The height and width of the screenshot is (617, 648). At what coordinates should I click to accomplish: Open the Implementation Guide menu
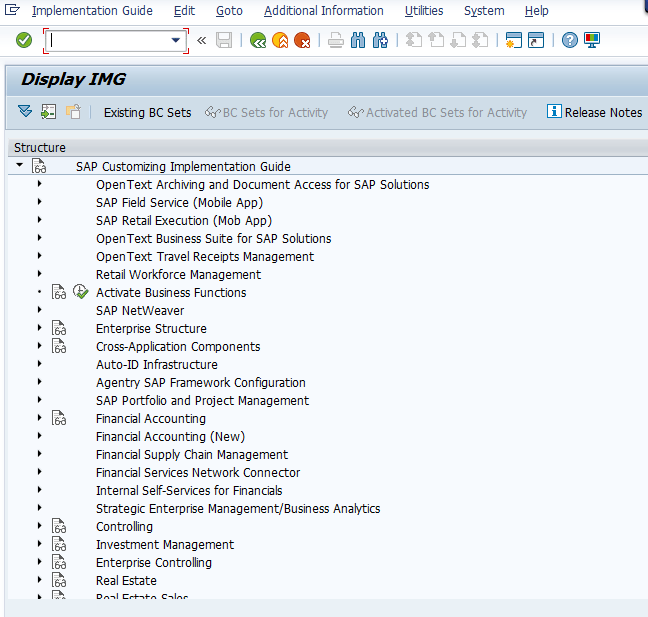pyautogui.click(x=92, y=10)
